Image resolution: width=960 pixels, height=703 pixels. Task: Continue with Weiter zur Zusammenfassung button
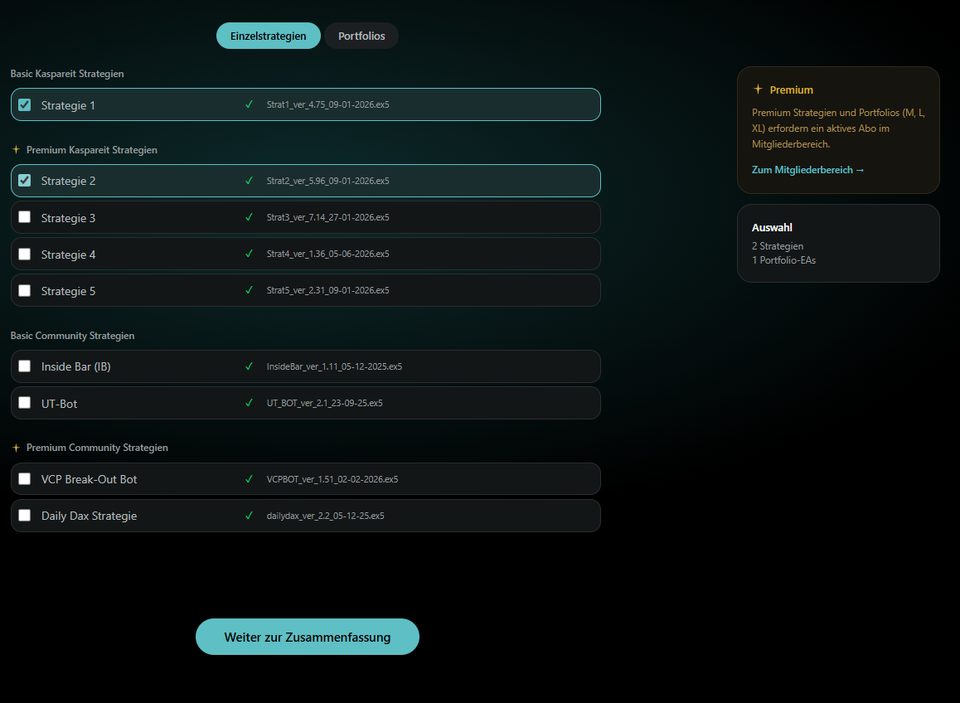(x=307, y=637)
